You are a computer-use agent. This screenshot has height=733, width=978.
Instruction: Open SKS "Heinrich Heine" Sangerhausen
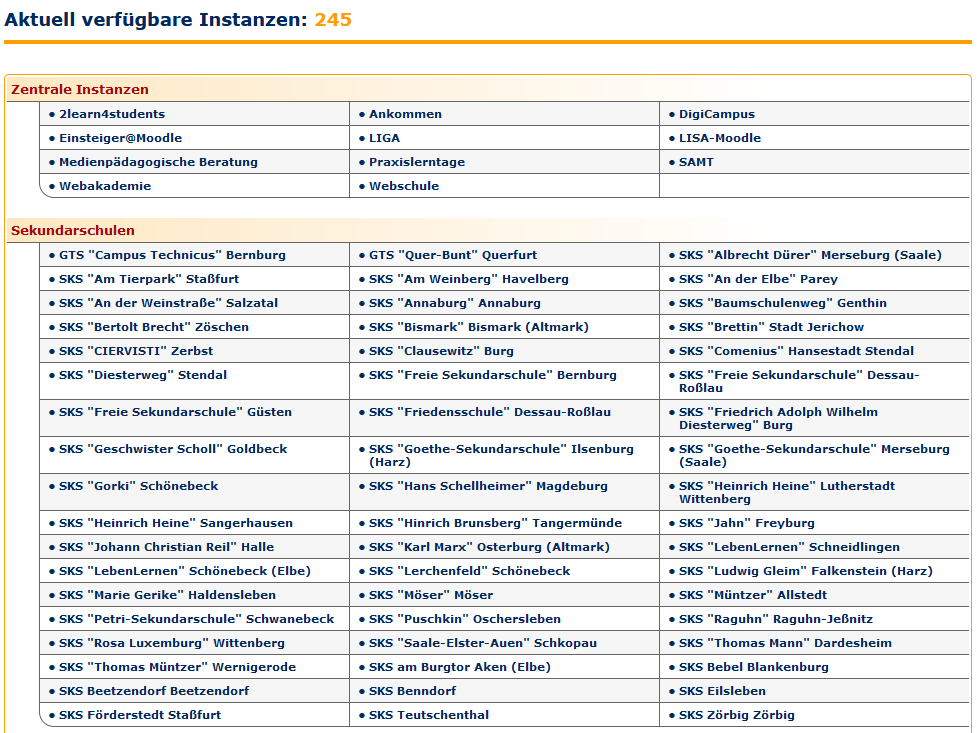pyautogui.click(x=176, y=523)
